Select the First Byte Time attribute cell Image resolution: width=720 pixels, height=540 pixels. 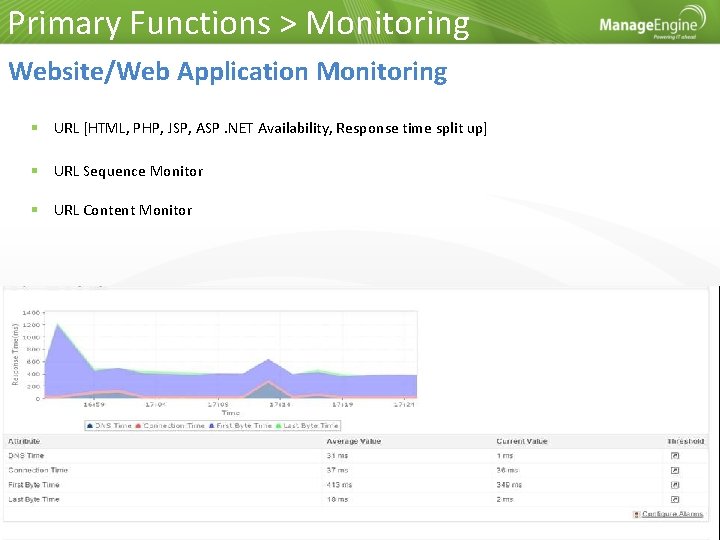[x=34, y=485]
